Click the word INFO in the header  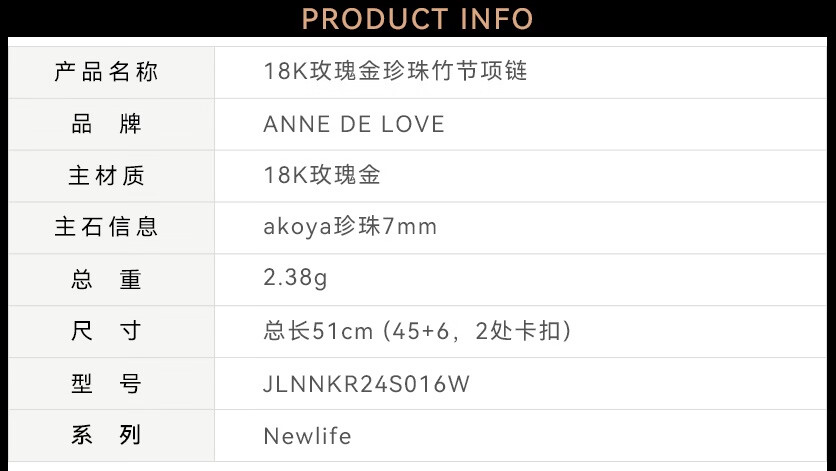tap(496, 18)
